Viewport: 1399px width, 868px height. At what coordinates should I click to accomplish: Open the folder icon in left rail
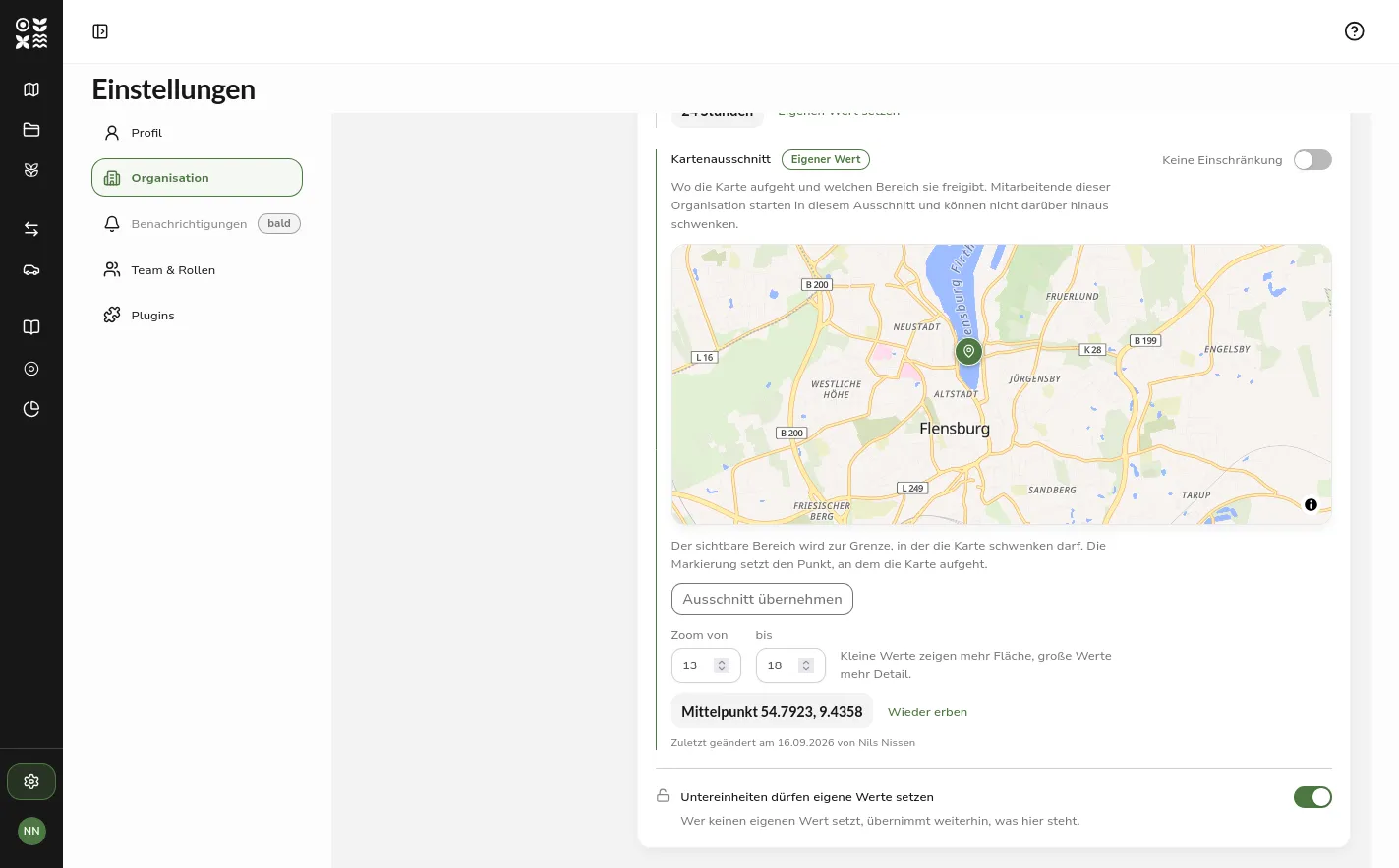(x=31, y=130)
